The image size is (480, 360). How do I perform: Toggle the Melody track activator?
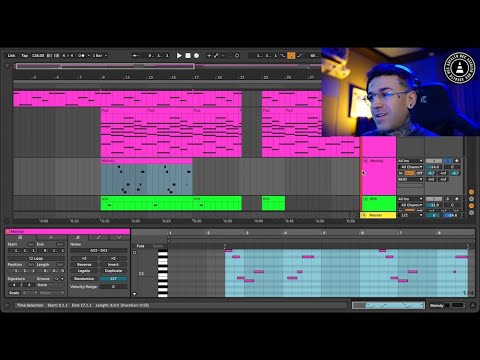[x=434, y=161]
